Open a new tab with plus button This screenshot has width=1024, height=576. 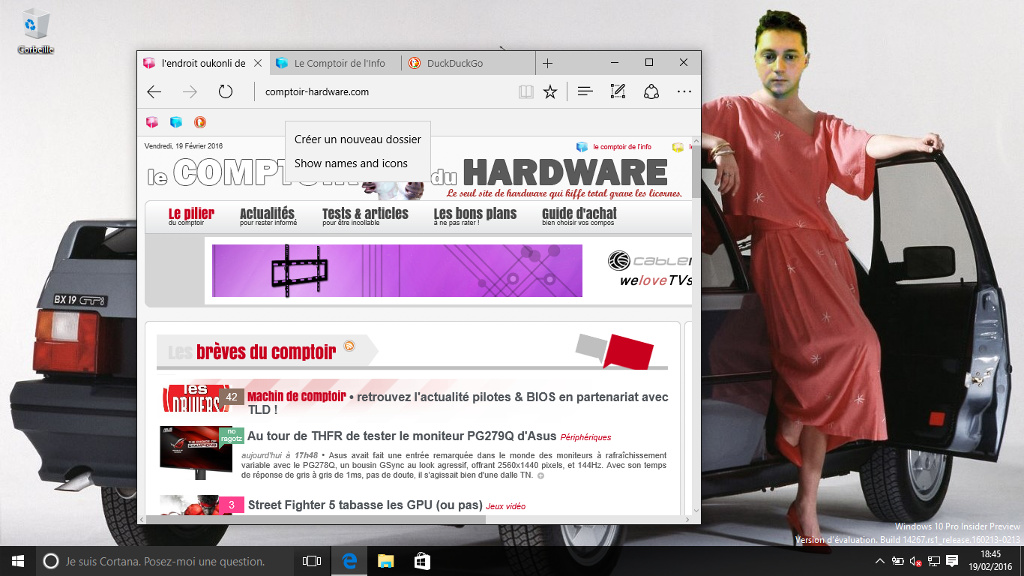pos(547,63)
